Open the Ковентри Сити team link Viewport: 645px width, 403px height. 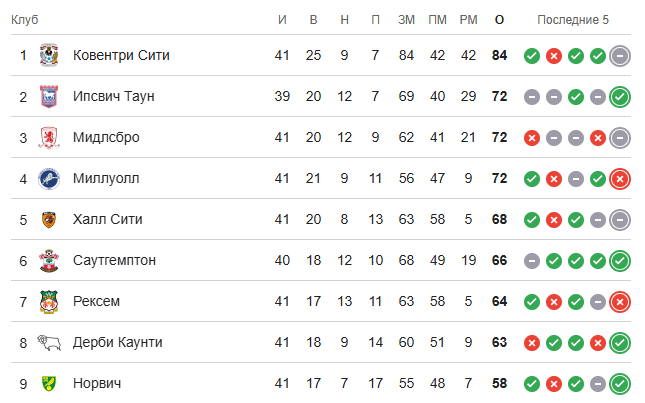pyautogui.click(x=121, y=55)
